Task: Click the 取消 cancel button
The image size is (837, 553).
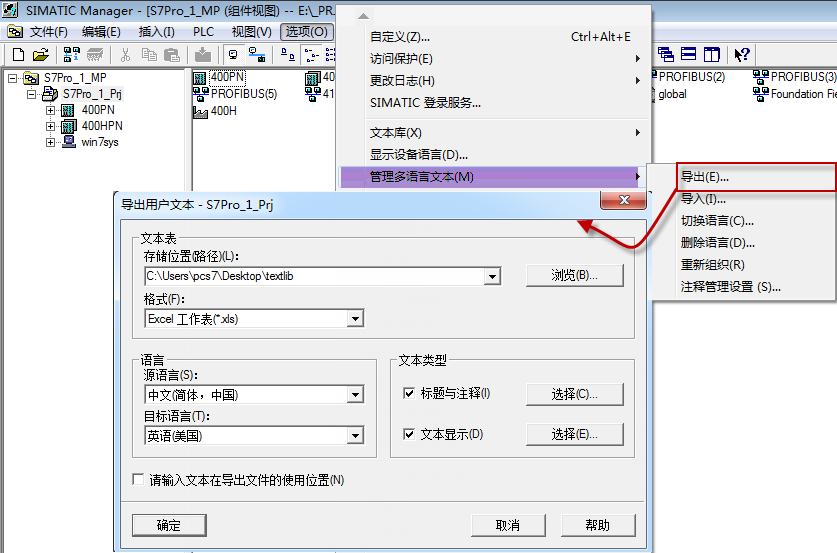Action: 508,525
